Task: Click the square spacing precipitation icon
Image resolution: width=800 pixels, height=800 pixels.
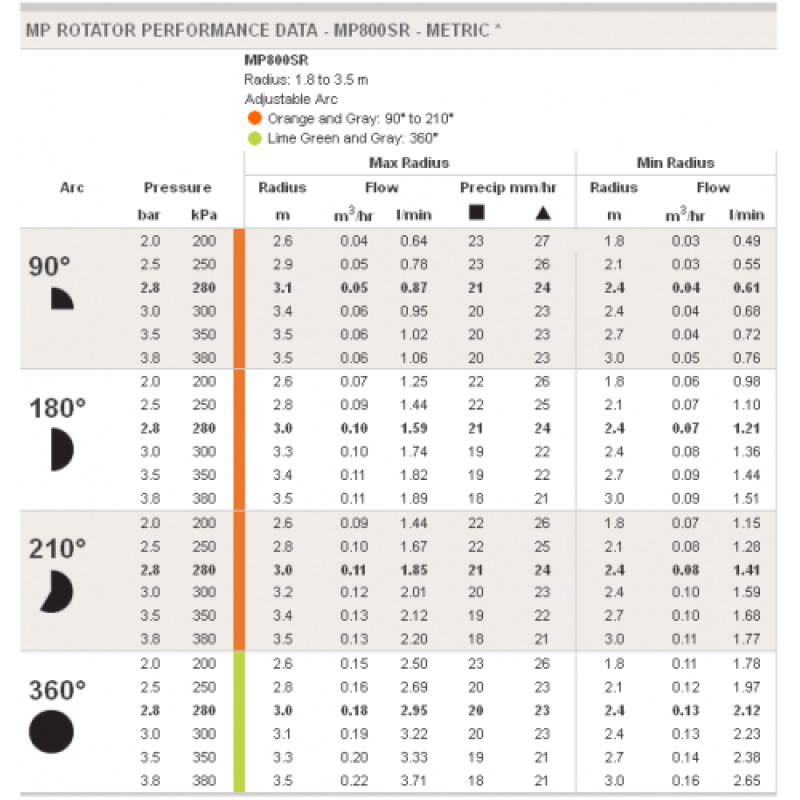Action: (476, 213)
